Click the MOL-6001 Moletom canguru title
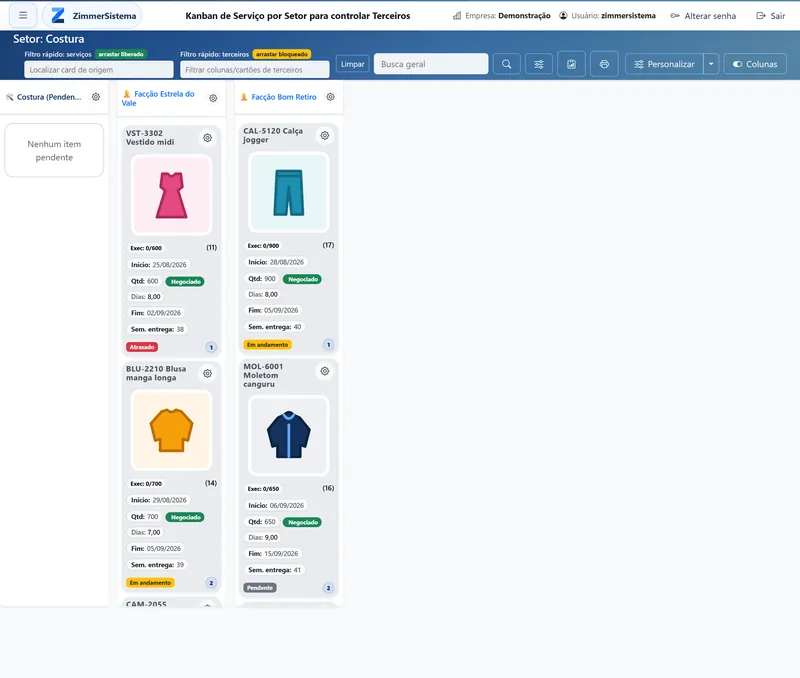Screen dimensions: 800x678 [x=262, y=375]
